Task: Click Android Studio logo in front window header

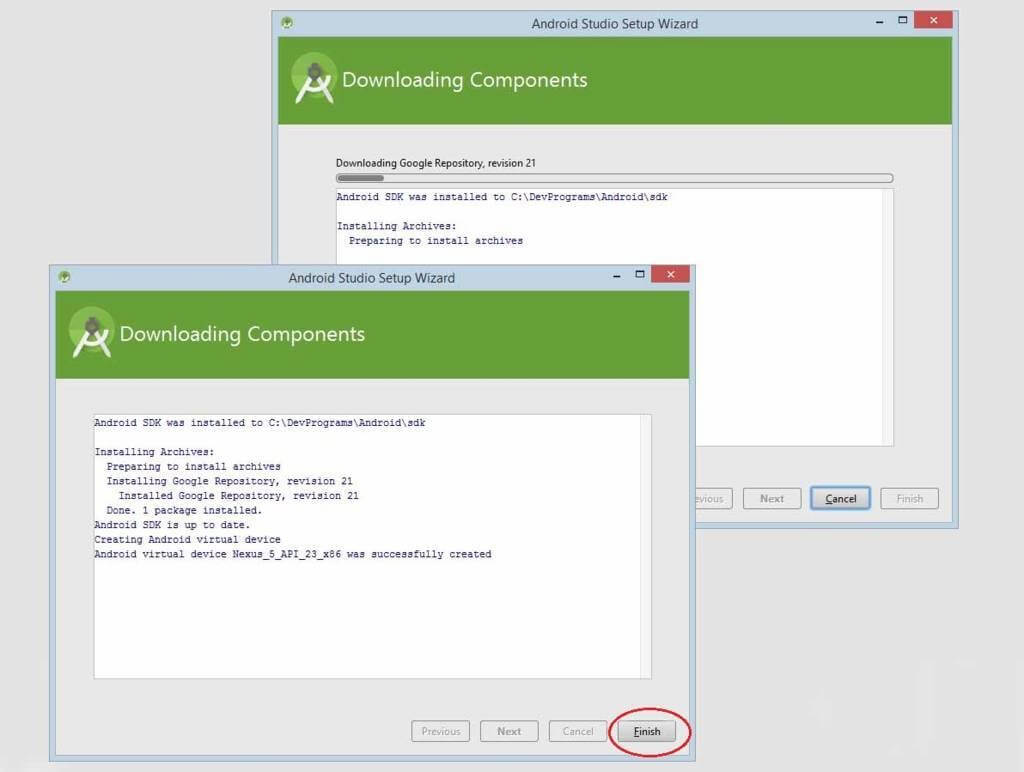Action: (92, 332)
